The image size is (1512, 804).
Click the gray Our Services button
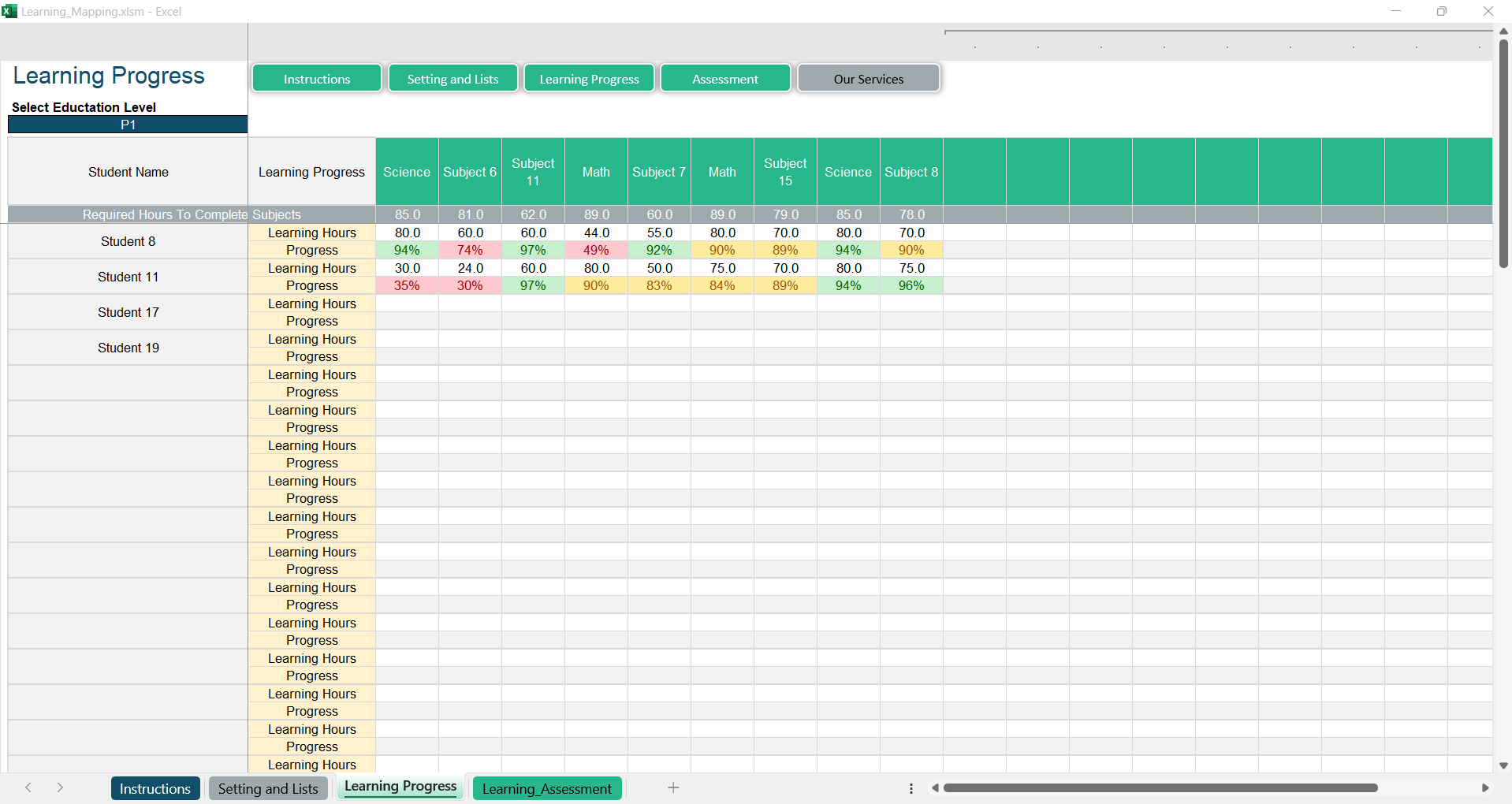click(868, 79)
